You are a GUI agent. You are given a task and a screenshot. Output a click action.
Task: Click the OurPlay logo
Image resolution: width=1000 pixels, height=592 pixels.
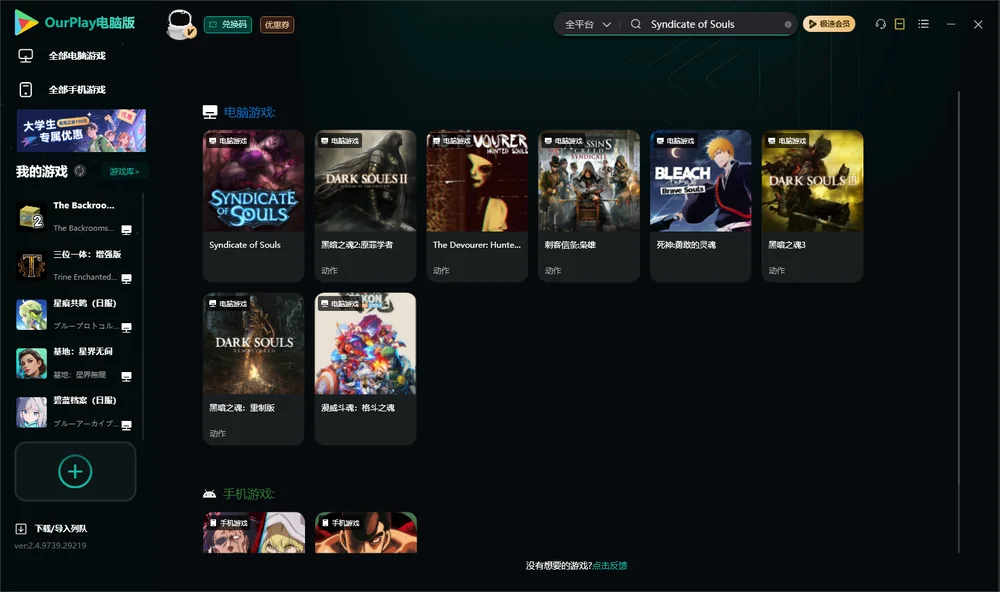[75, 22]
